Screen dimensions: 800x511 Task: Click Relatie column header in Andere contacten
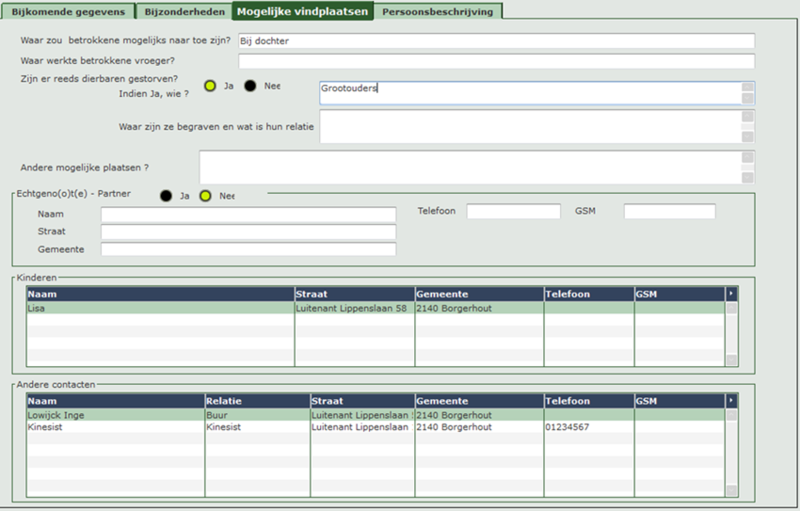tap(256, 400)
